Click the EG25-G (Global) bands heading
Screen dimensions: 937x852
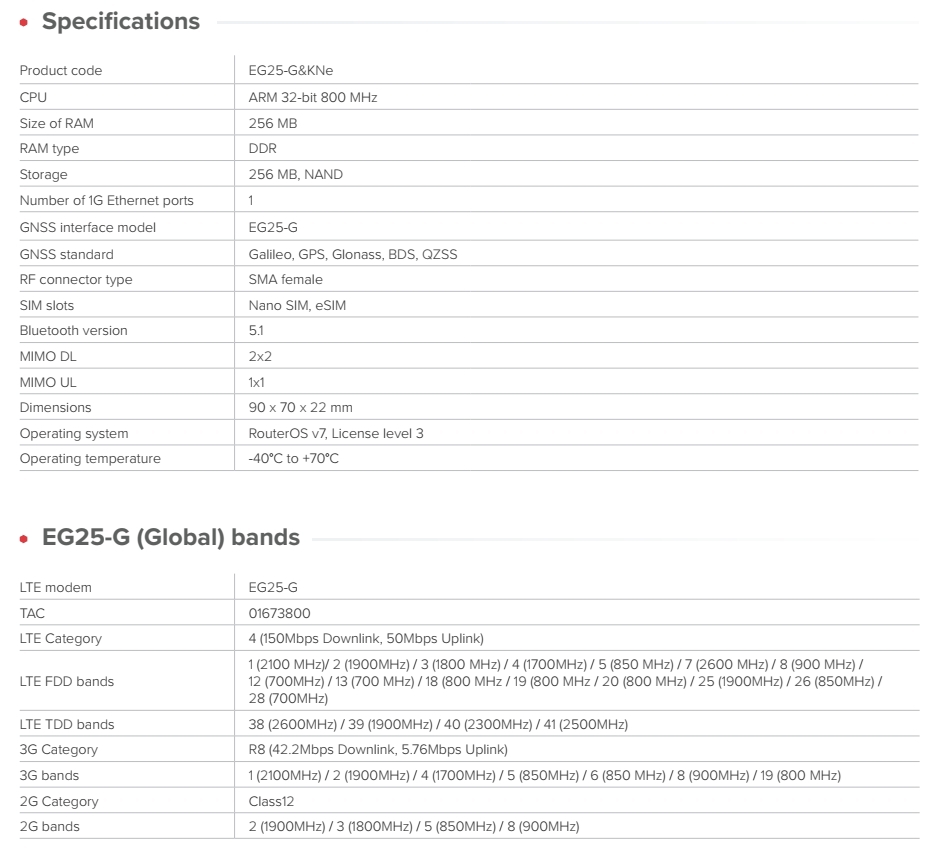click(170, 537)
